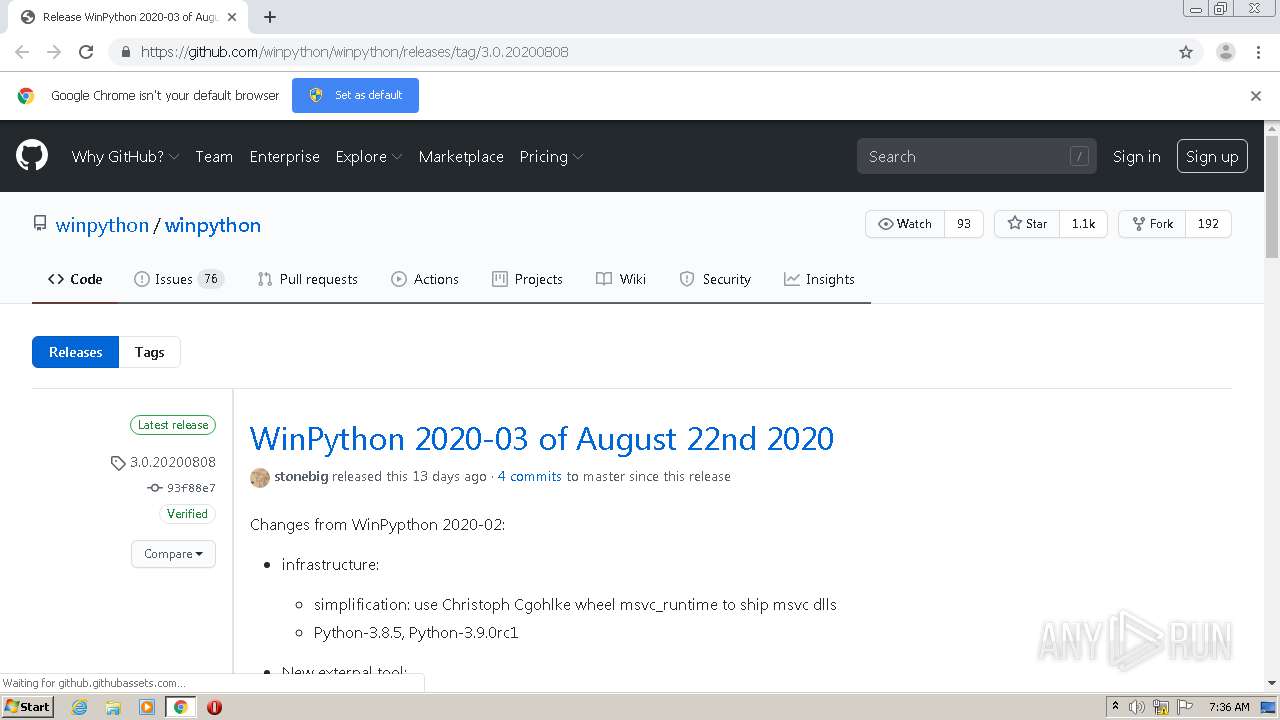Open media player taskbar icon
The height and width of the screenshot is (720, 1280).
coord(147,707)
